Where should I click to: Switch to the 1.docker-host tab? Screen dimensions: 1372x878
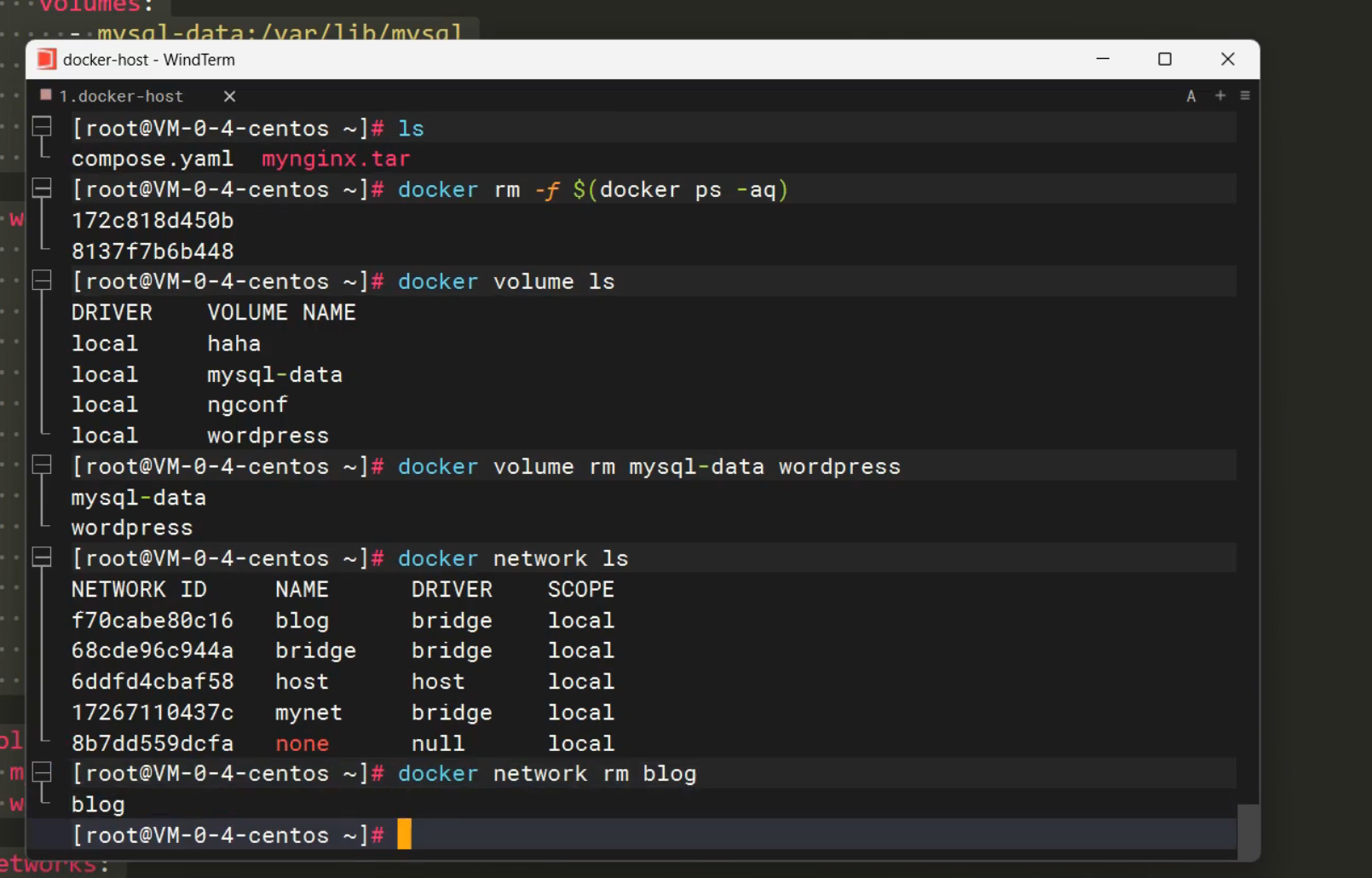[x=121, y=96]
